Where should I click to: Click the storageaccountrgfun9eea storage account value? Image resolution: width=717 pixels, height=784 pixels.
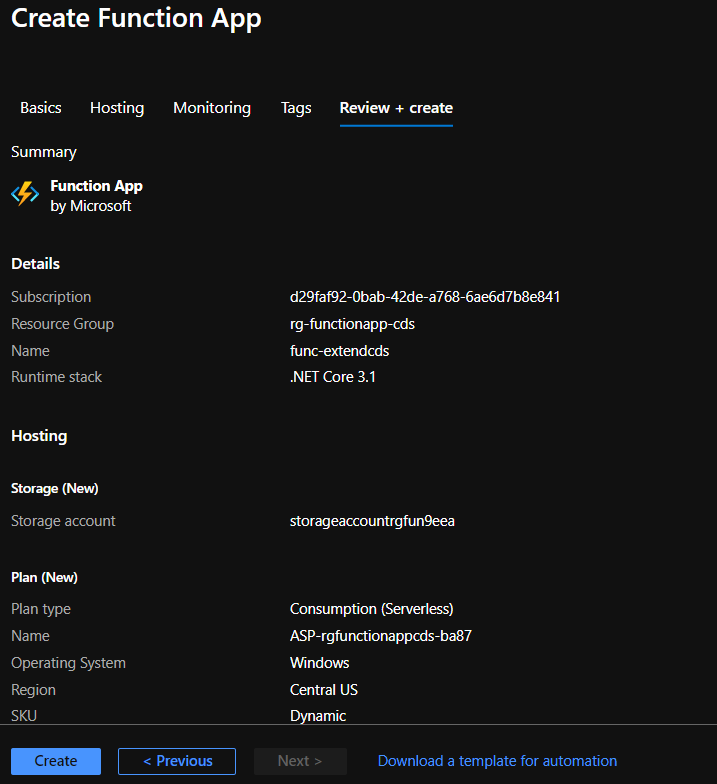[372, 521]
